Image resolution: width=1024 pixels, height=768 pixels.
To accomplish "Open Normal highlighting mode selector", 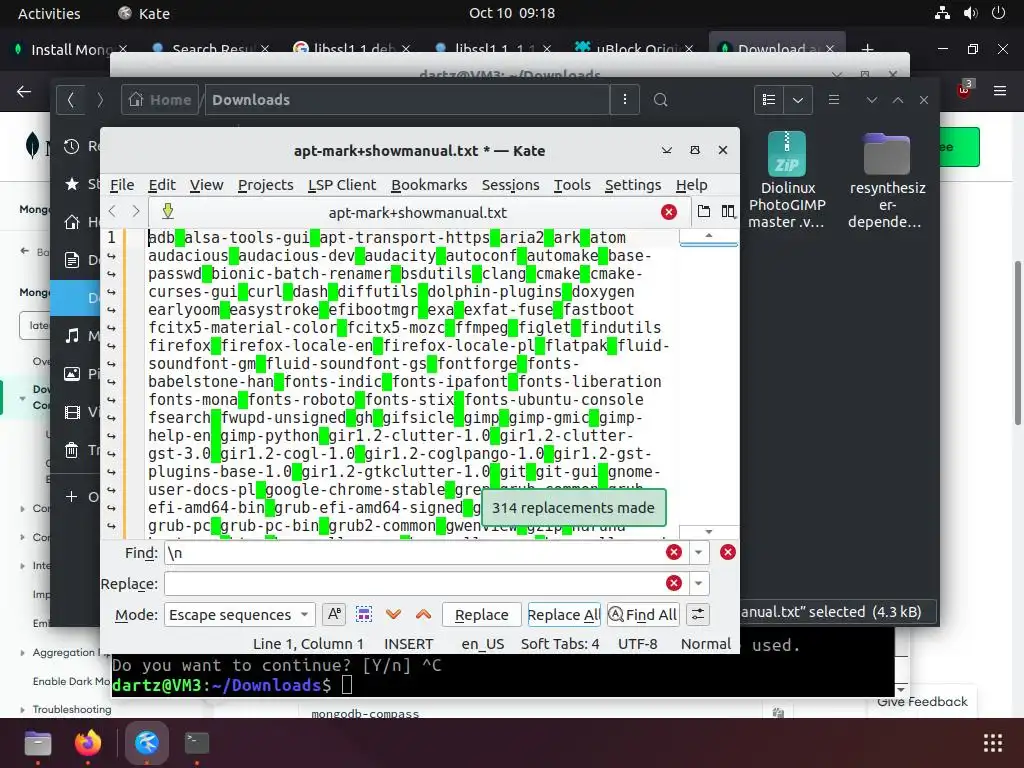I will [x=706, y=644].
